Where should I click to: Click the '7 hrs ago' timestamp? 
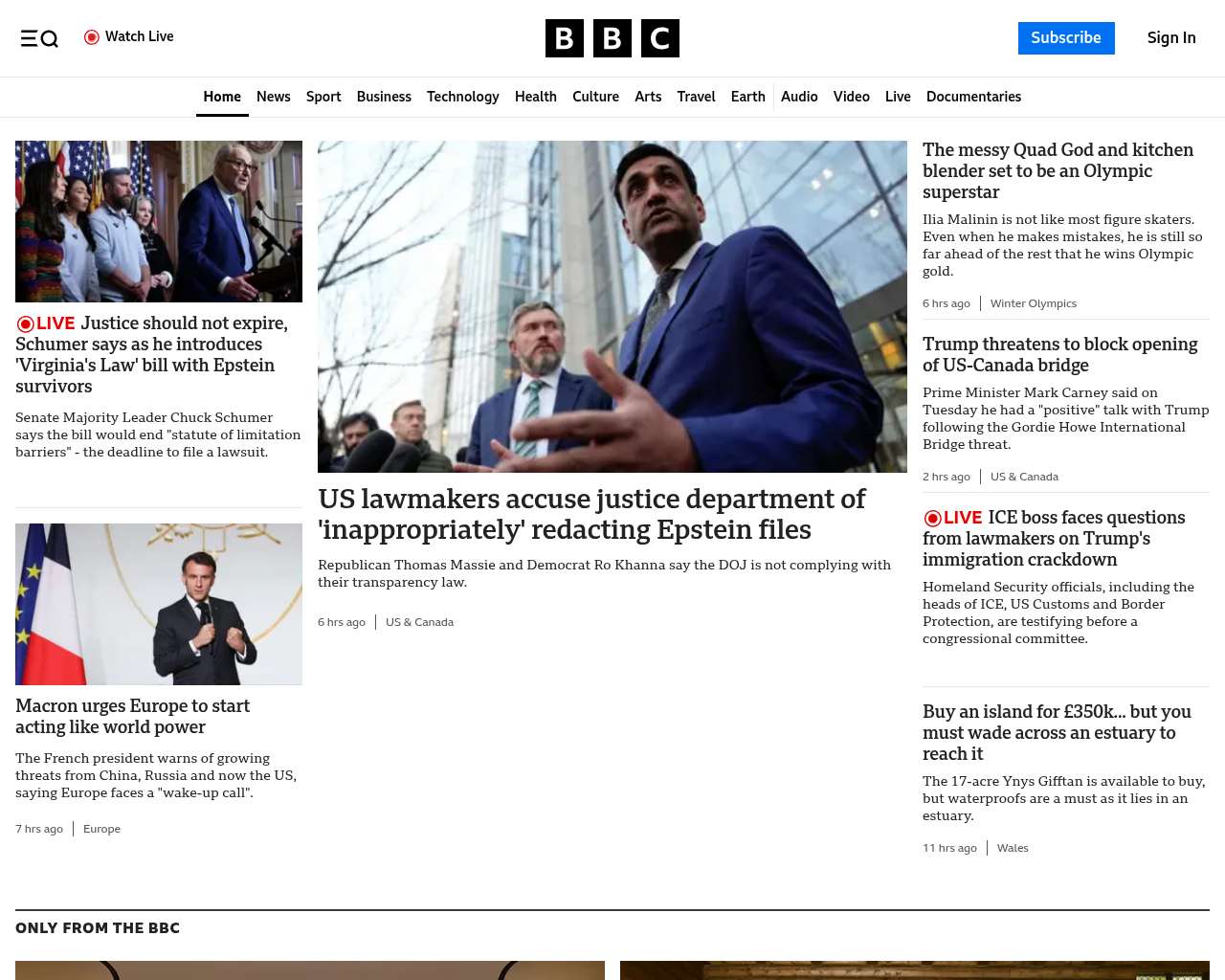coord(39,829)
